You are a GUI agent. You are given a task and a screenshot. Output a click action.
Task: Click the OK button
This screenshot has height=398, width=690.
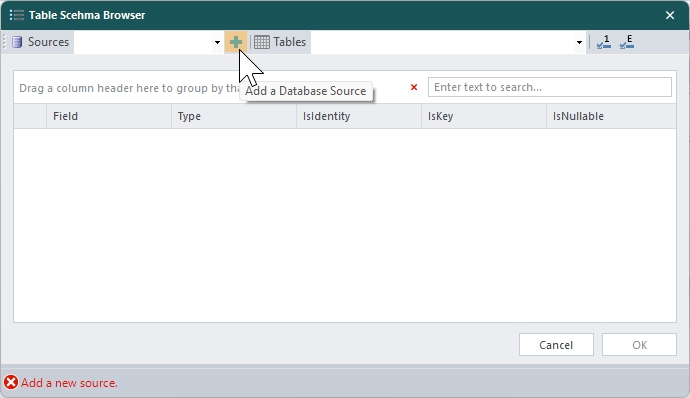tap(639, 345)
